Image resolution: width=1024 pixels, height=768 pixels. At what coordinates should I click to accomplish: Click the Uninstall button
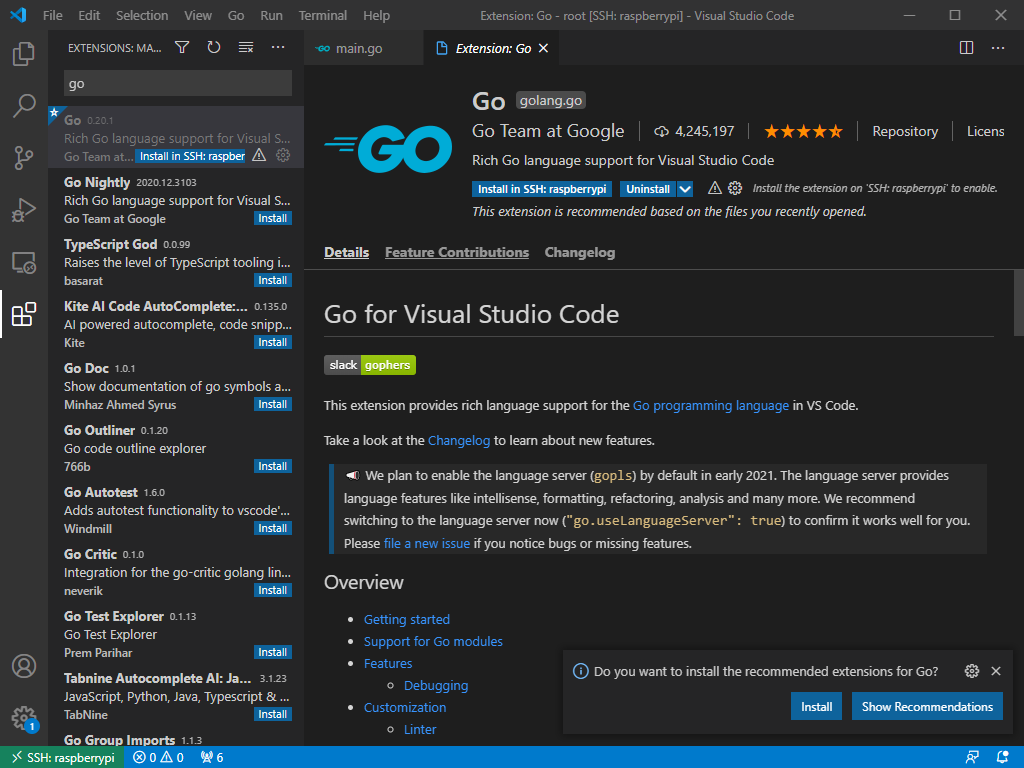click(x=648, y=189)
